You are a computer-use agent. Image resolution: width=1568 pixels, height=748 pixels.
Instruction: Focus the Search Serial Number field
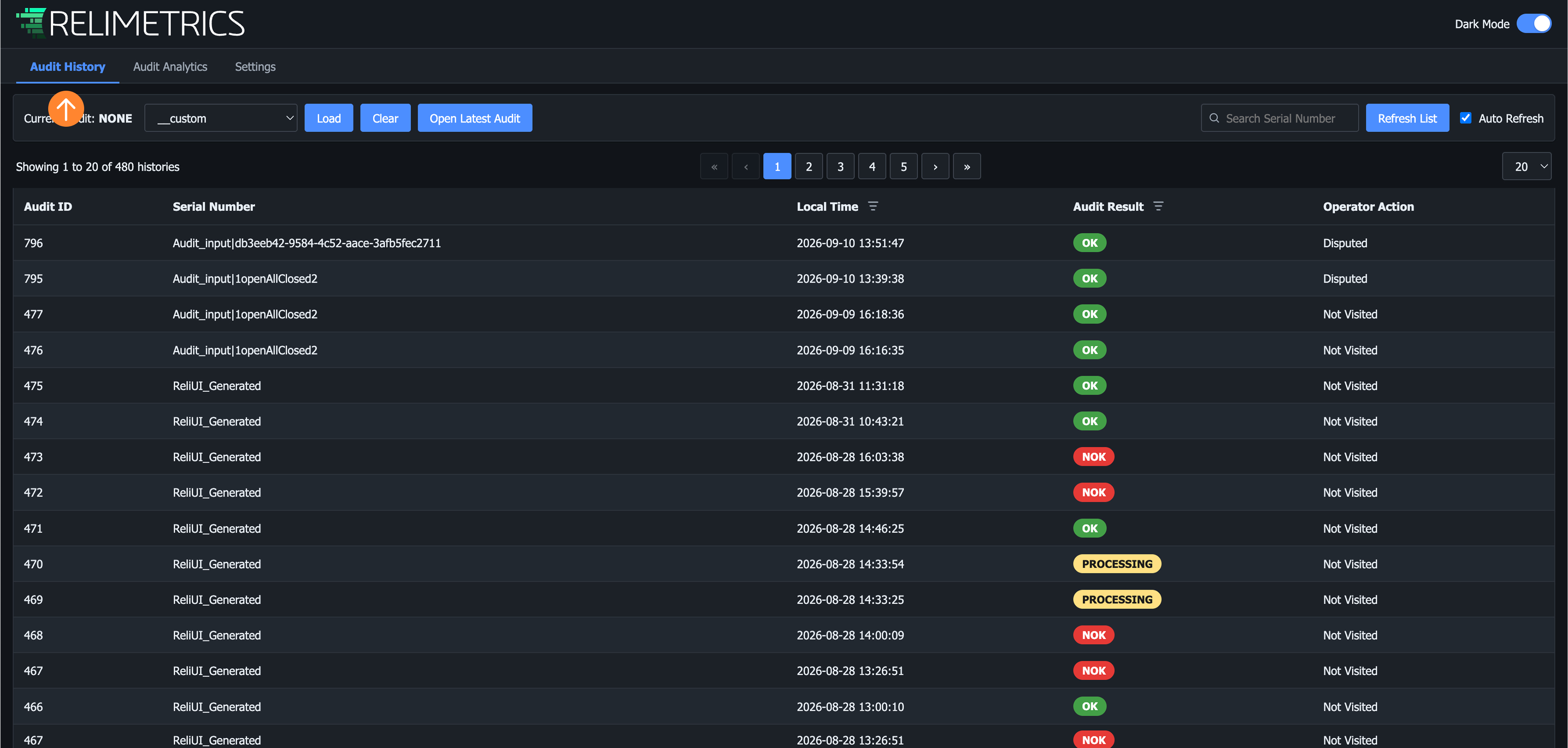(1280, 118)
